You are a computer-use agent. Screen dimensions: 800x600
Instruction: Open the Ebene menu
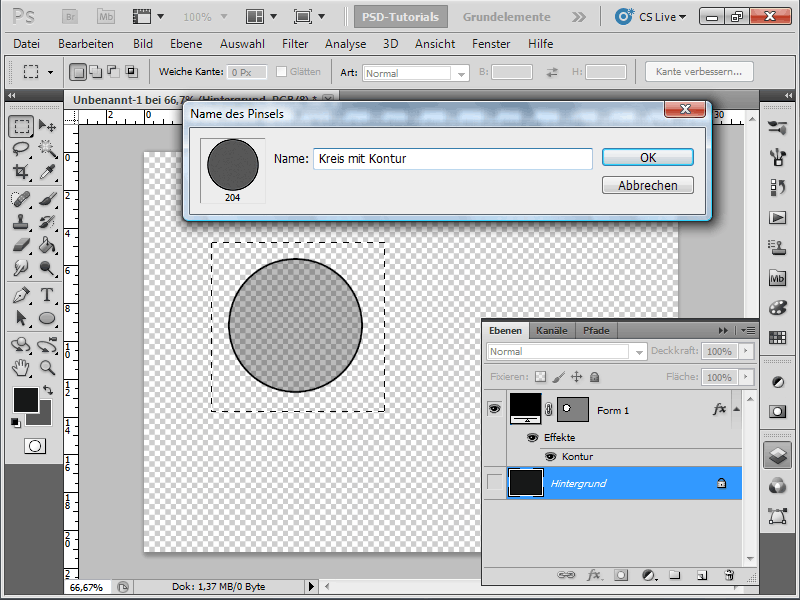[186, 44]
